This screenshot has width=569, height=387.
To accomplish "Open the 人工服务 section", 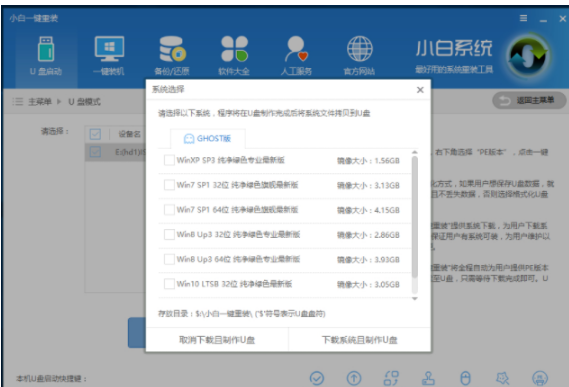I will pyautogui.click(x=296, y=56).
